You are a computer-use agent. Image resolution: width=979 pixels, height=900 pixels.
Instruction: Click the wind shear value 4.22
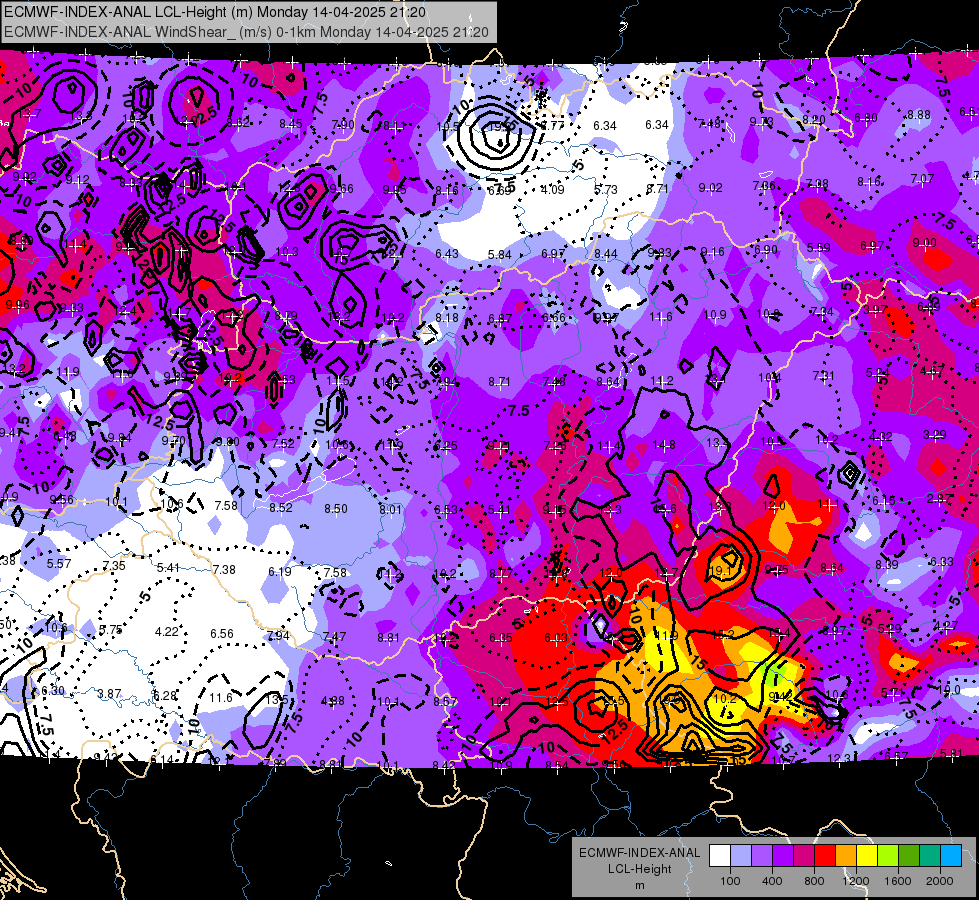coord(167,631)
